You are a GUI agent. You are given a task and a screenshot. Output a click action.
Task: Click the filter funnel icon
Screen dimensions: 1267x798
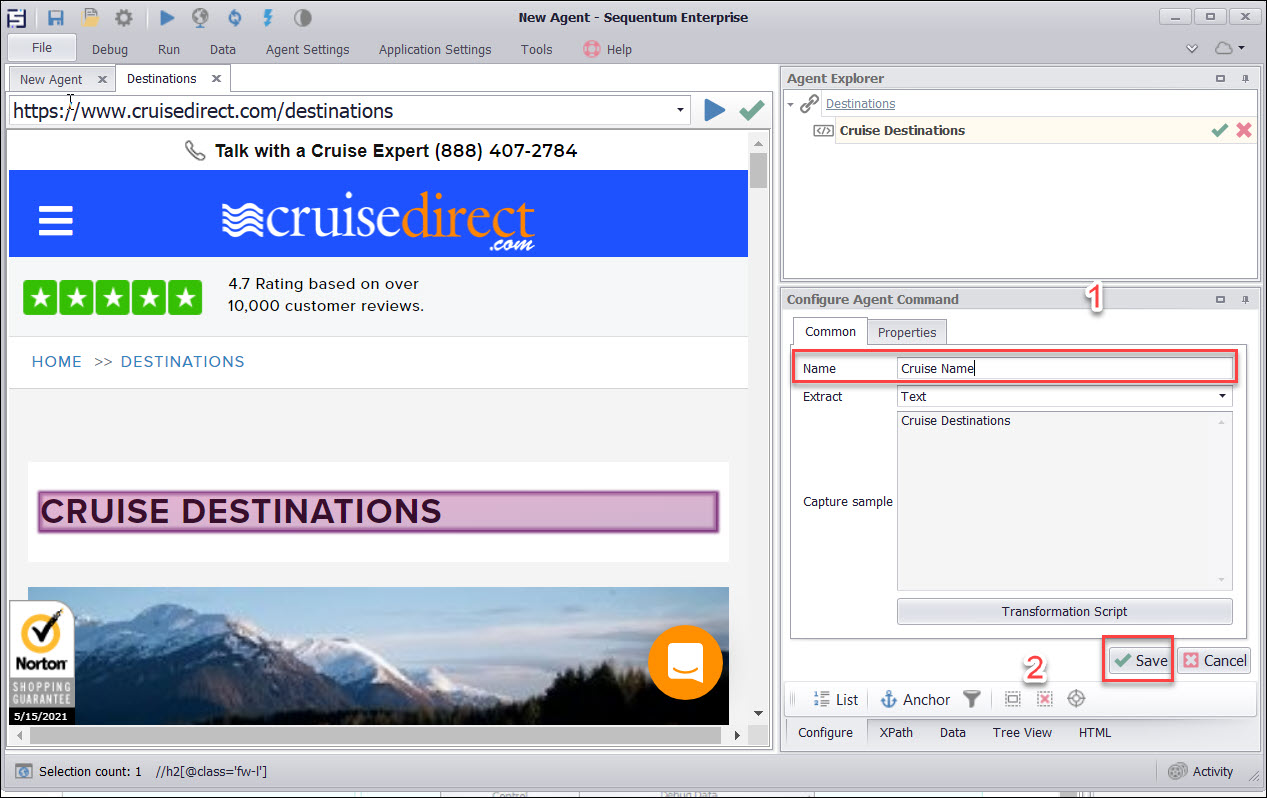971,699
